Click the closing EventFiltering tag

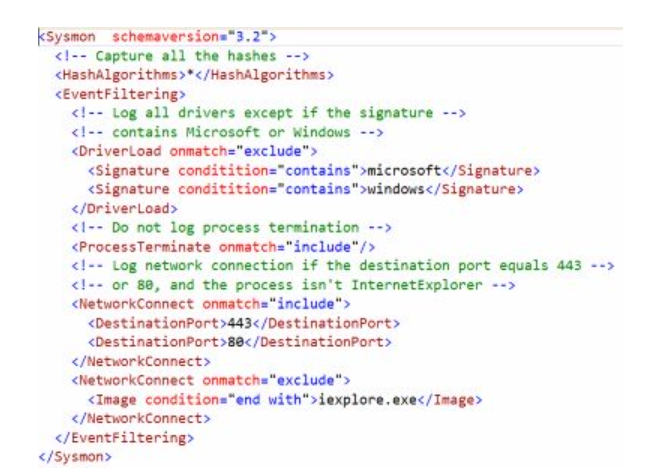[x=124, y=438]
